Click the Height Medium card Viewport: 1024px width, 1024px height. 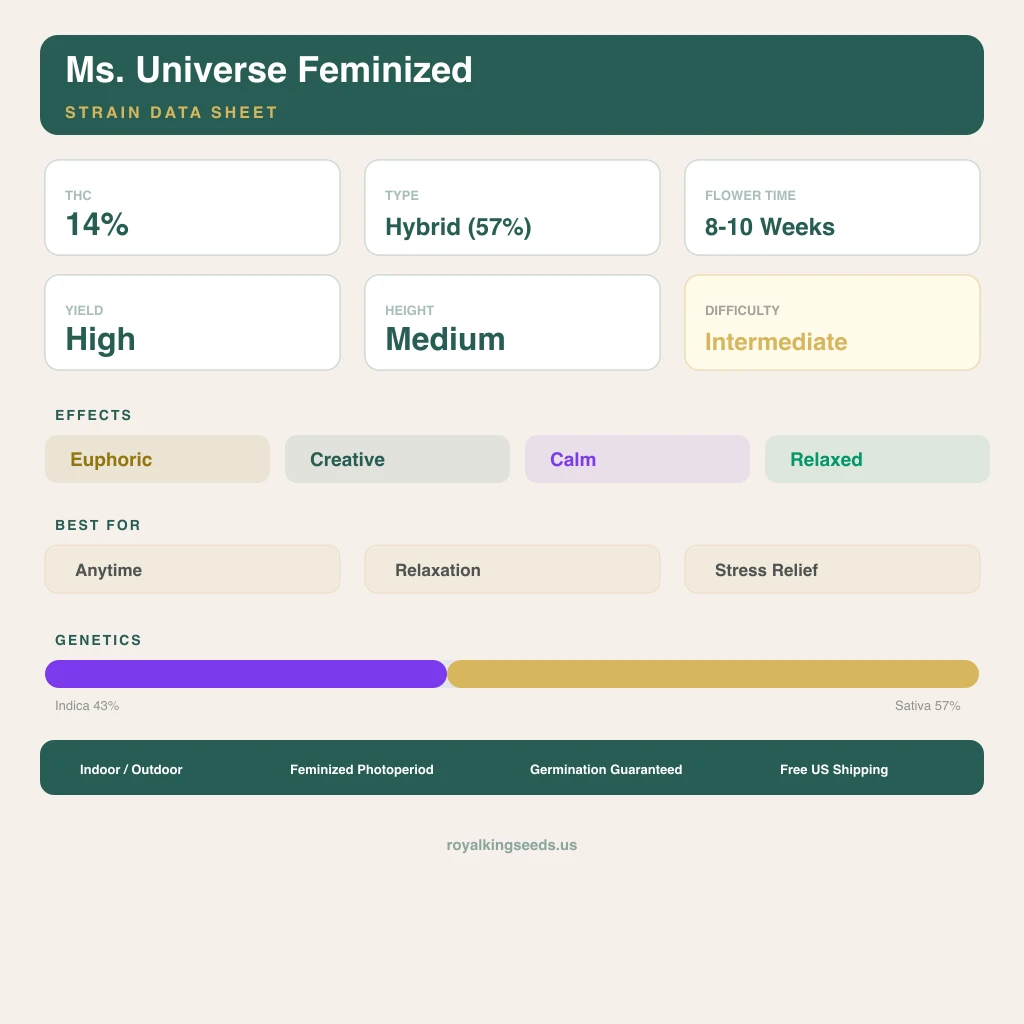[512, 323]
